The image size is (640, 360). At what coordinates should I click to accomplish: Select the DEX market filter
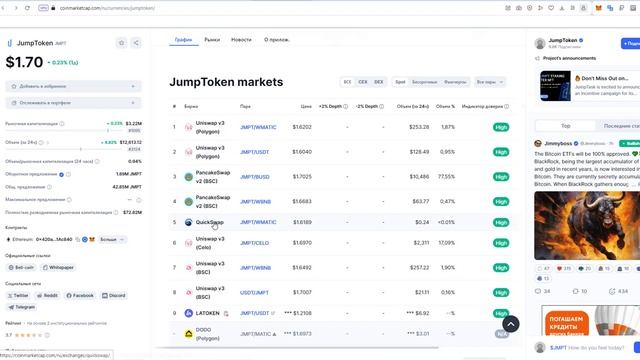coord(378,82)
